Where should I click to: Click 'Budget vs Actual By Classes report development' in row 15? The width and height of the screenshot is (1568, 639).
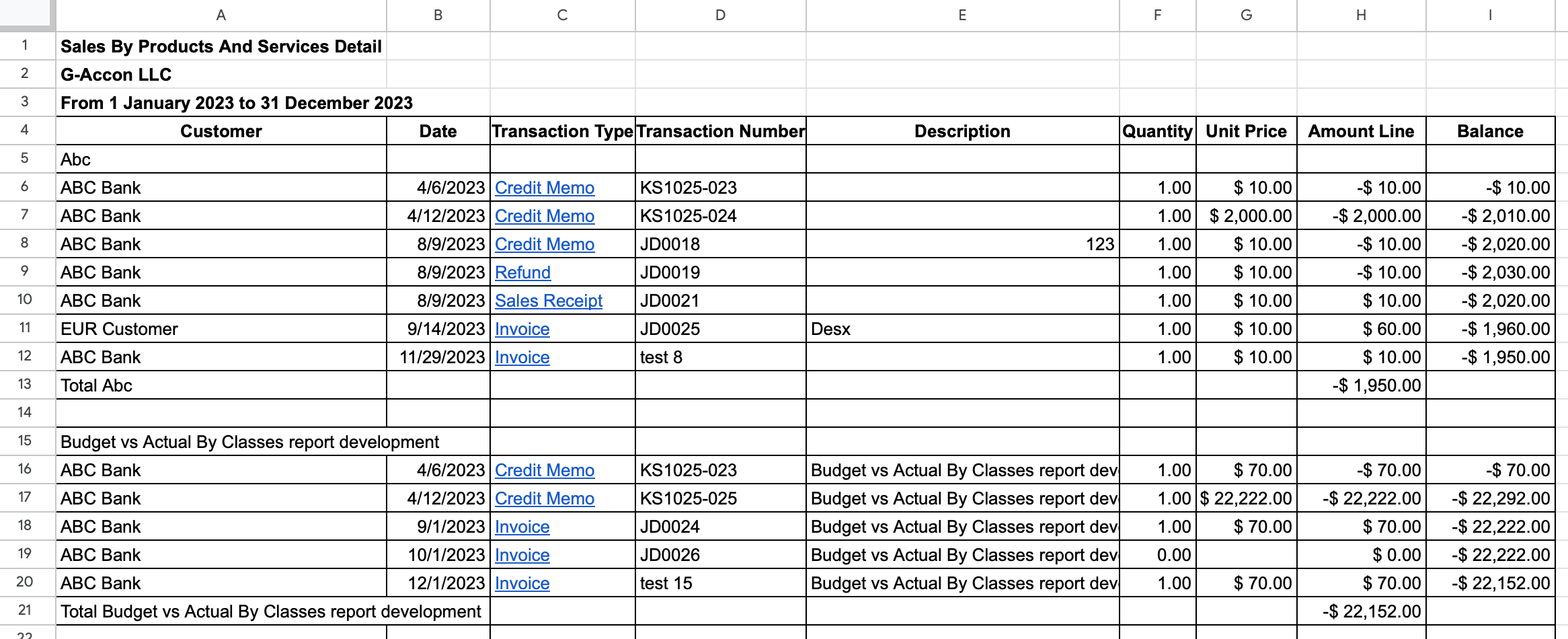(x=249, y=442)
